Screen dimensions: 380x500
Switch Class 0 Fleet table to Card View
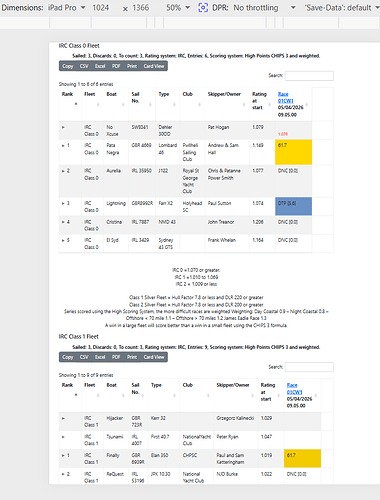[154, 66]
